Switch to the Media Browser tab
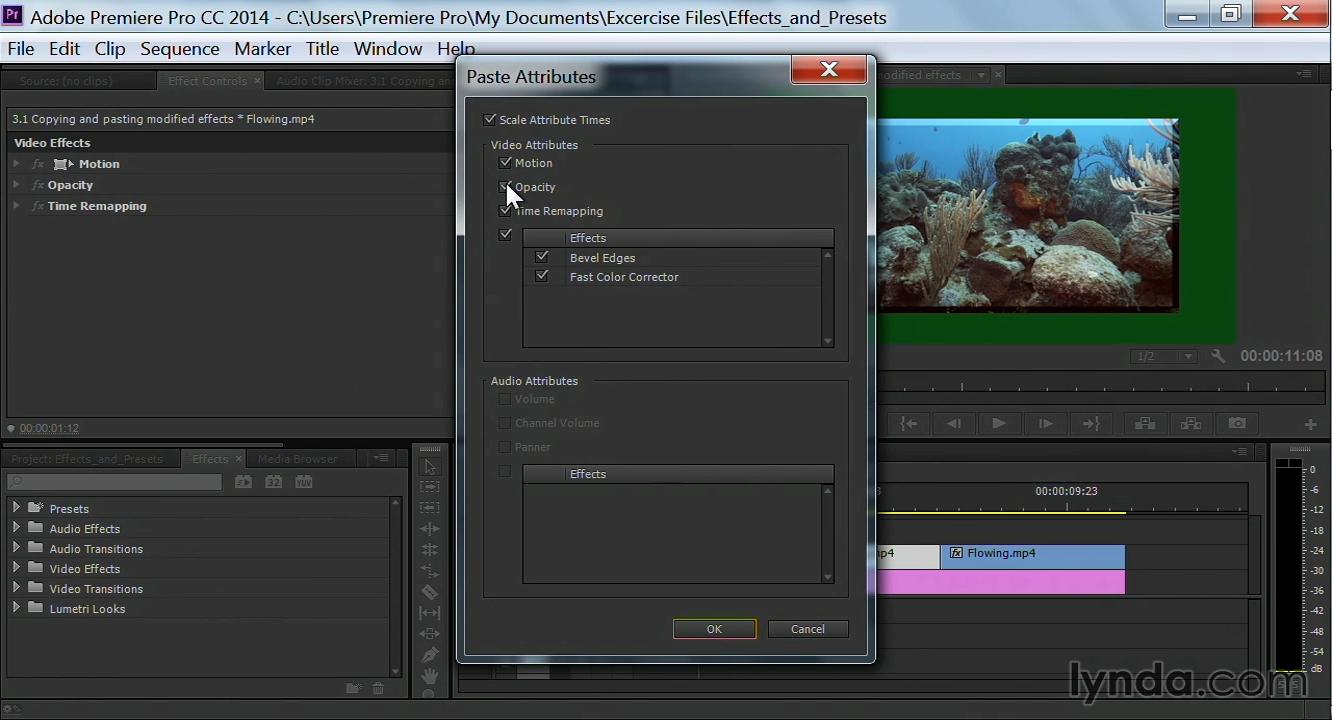1332x720 pixels. (x=297, y=459)
